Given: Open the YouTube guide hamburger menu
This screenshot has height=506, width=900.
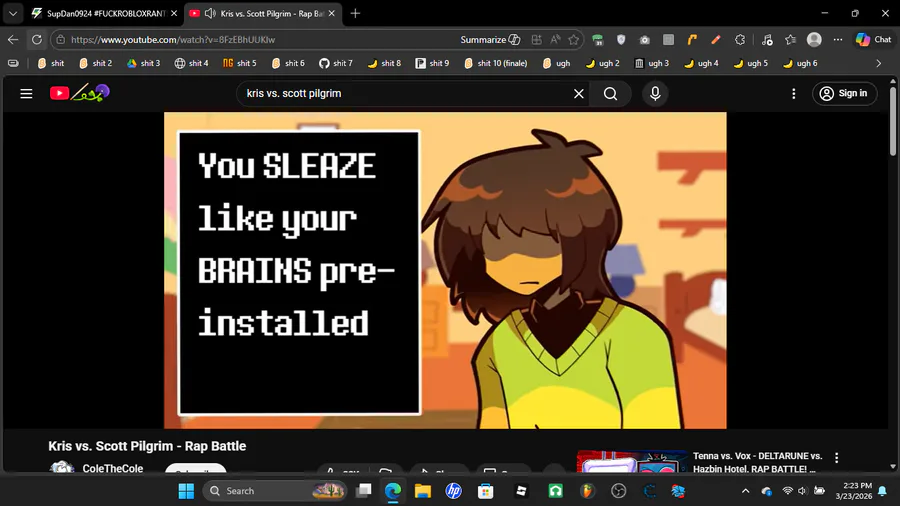Looking at the screenshot, I should [26, 94].
